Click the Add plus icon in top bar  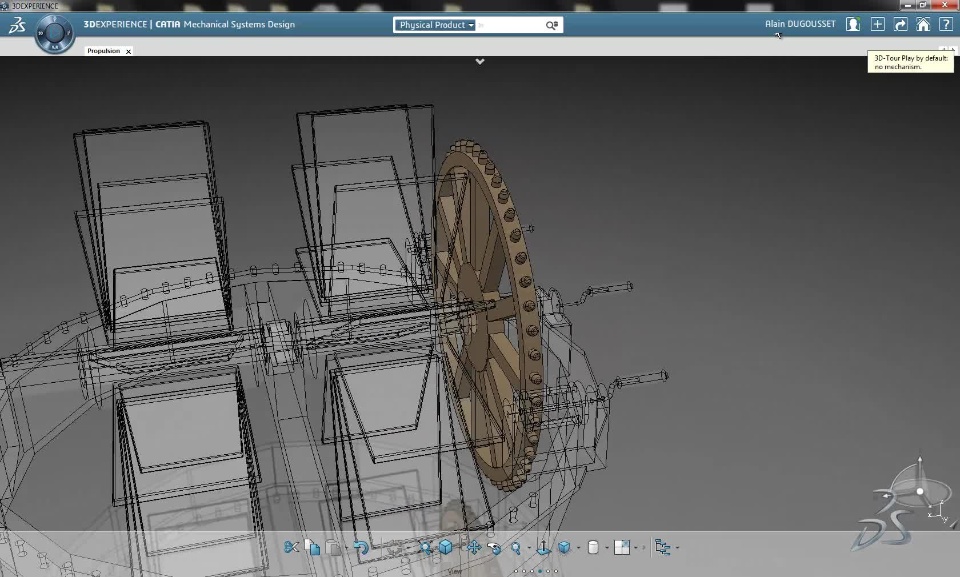pos(877,24)
